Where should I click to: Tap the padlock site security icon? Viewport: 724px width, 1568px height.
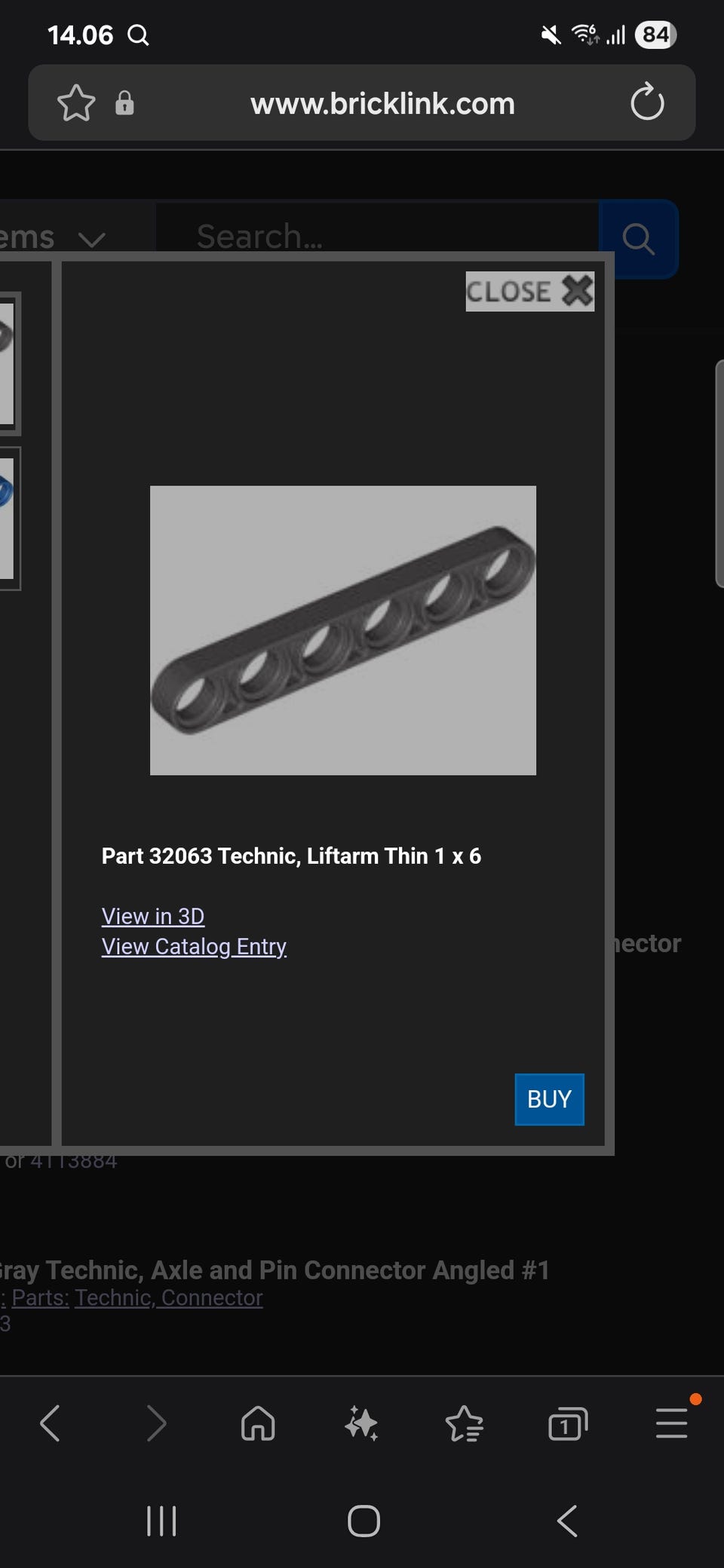click(x=124, y=103)
